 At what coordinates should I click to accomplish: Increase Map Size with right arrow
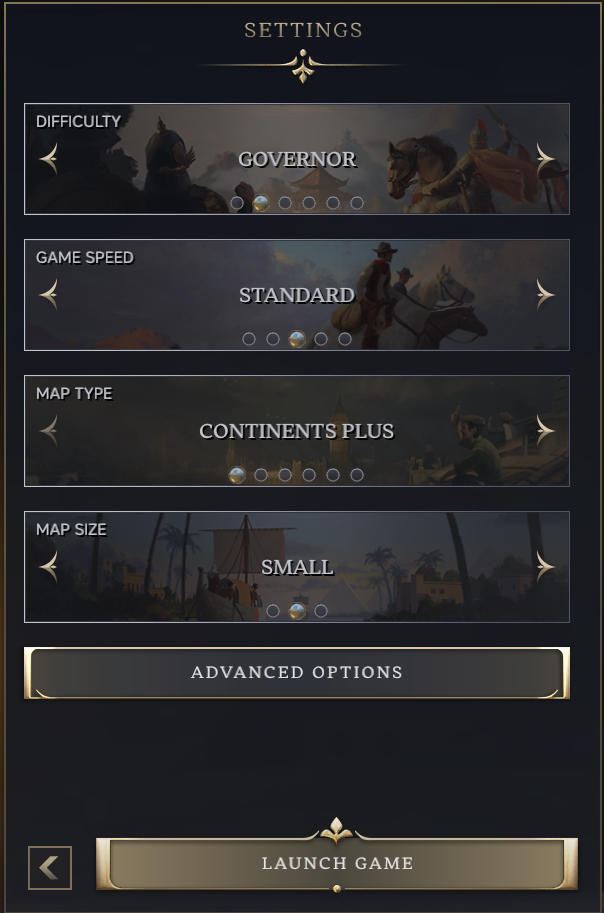pos(545,567)
